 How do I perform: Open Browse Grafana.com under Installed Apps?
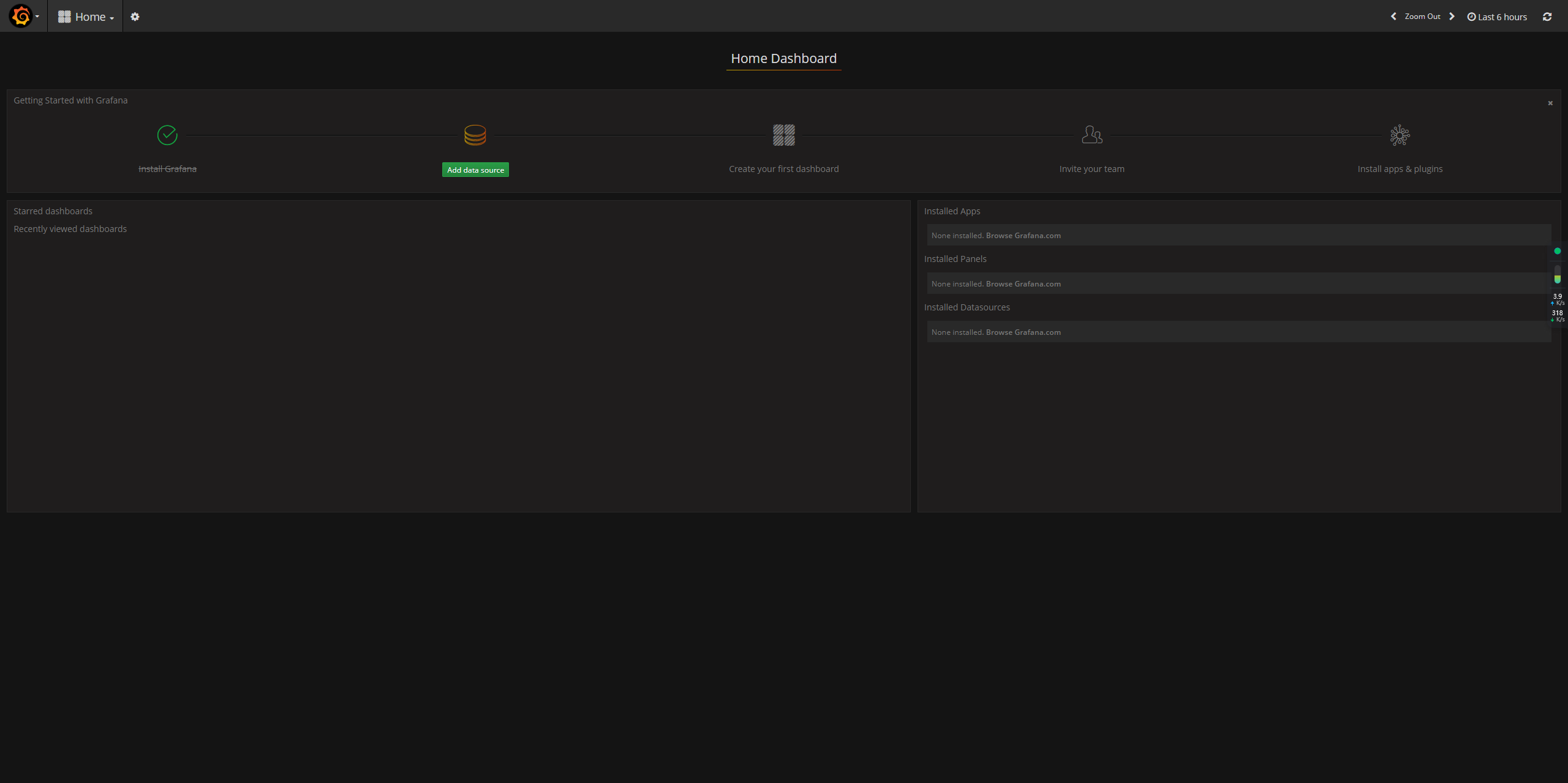(x=1023, y=236)
